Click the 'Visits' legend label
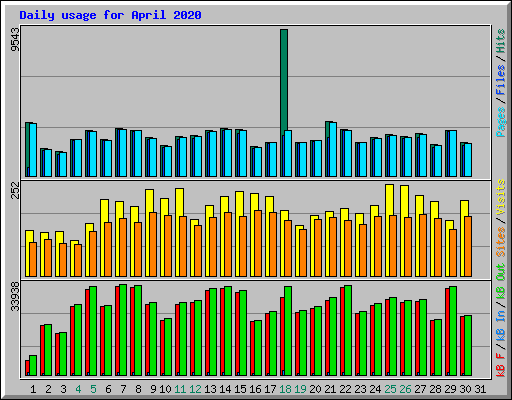 (x=501, y=197)
